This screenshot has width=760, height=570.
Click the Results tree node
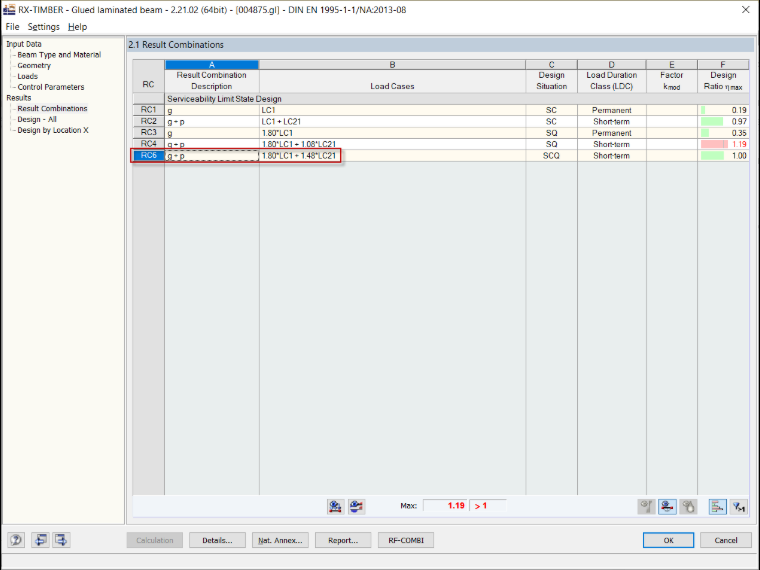coord(18,97)
